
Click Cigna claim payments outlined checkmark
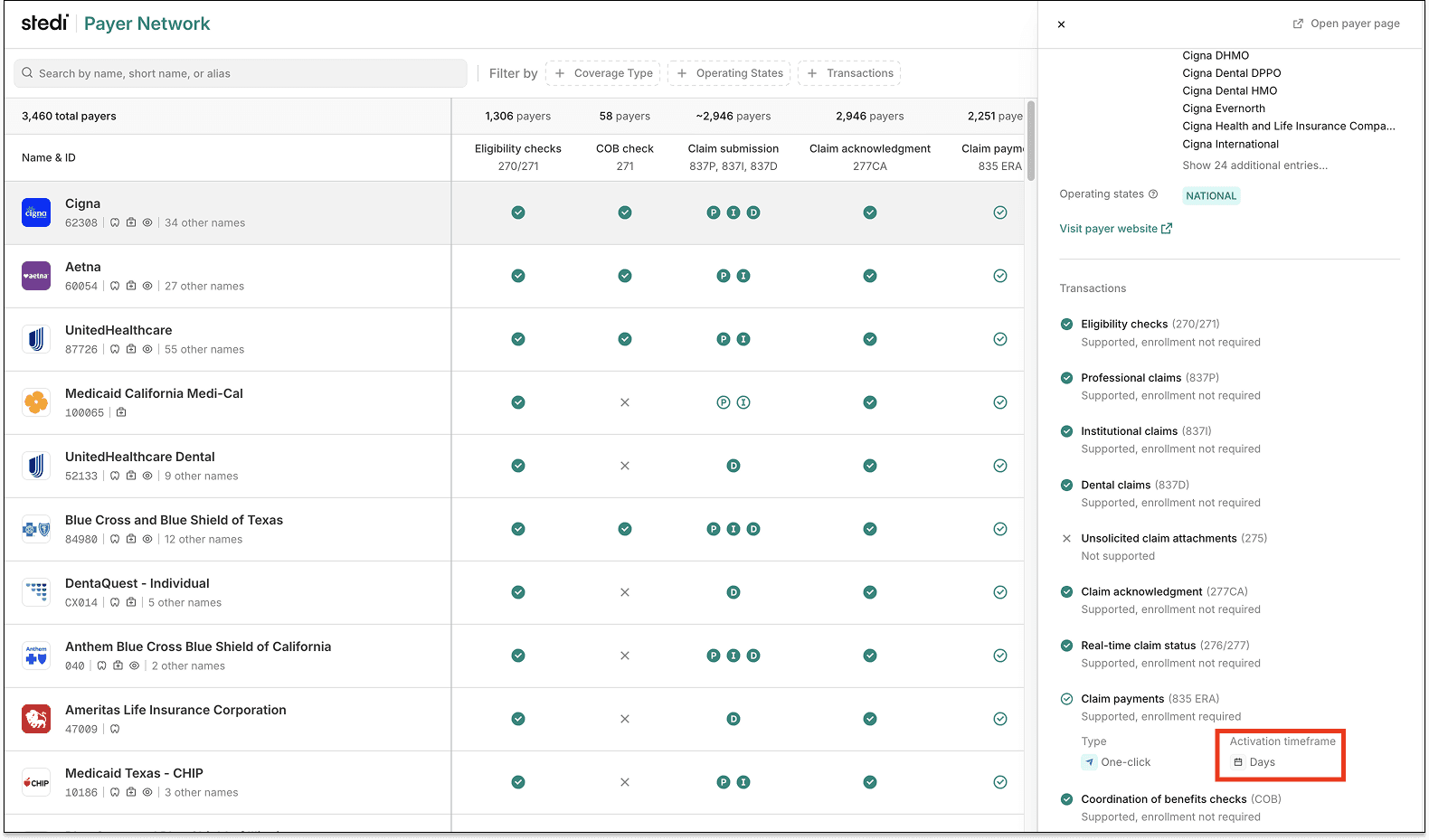tap(1000, 212)
